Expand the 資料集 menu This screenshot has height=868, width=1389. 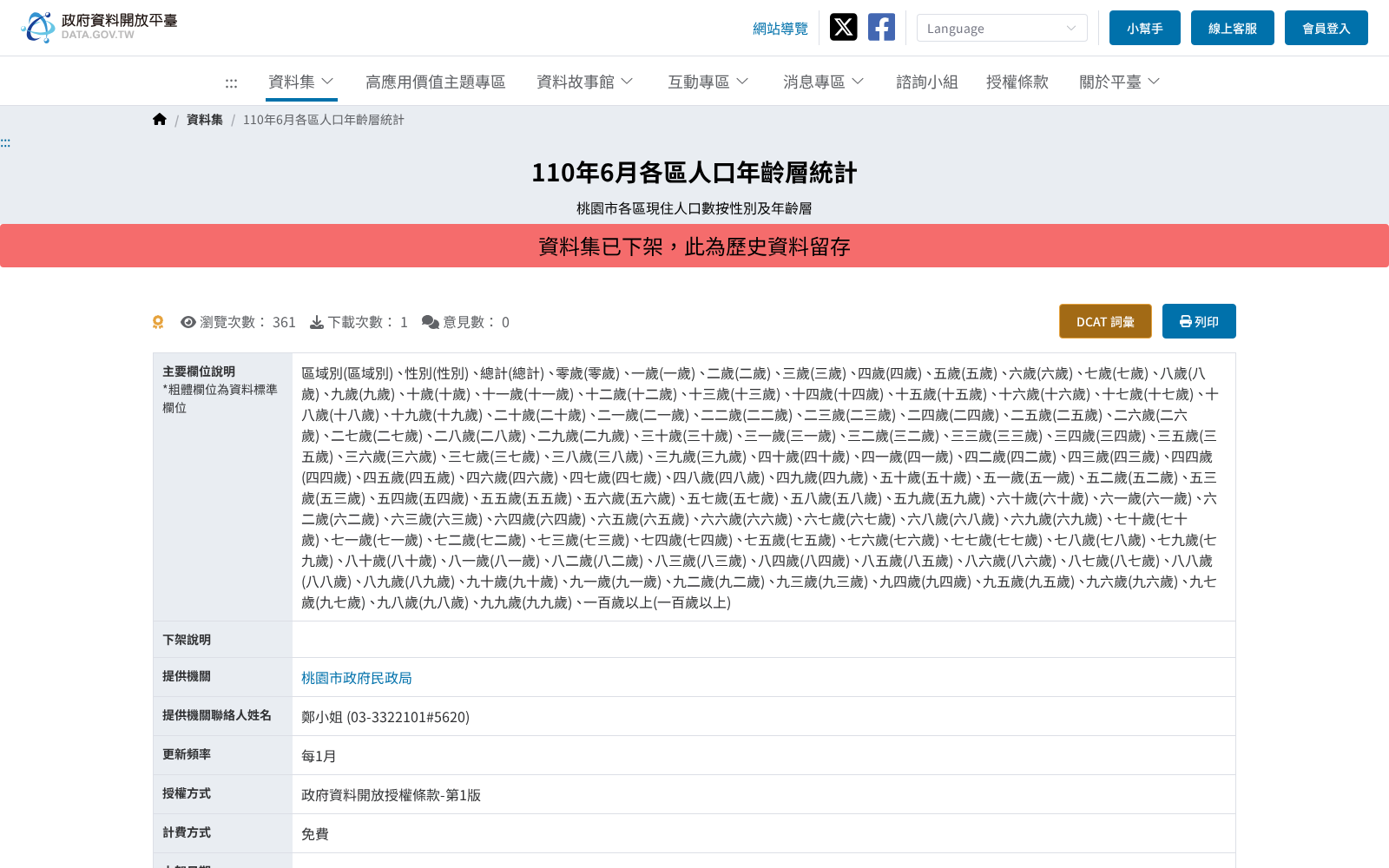pyautogui.click(x=301, y=82)
